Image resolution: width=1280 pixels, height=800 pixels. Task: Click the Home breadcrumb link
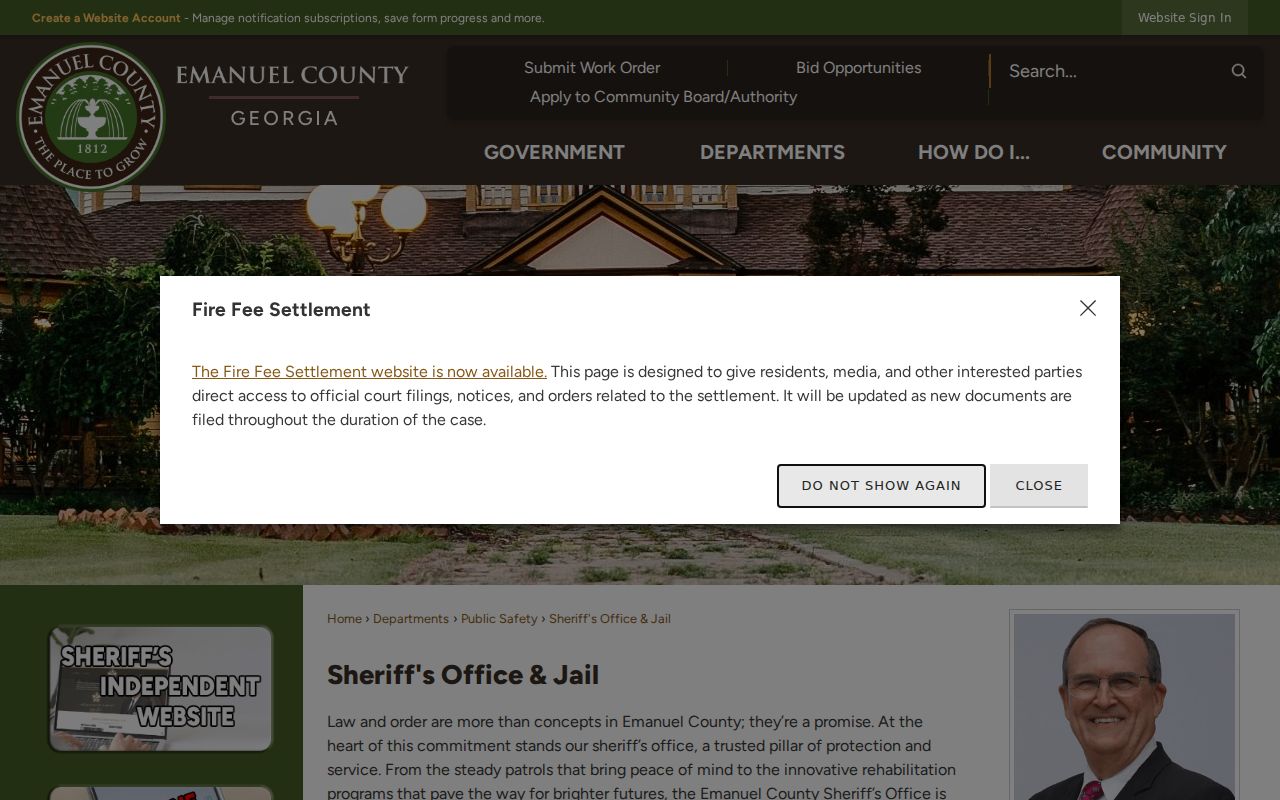(344, 619)
